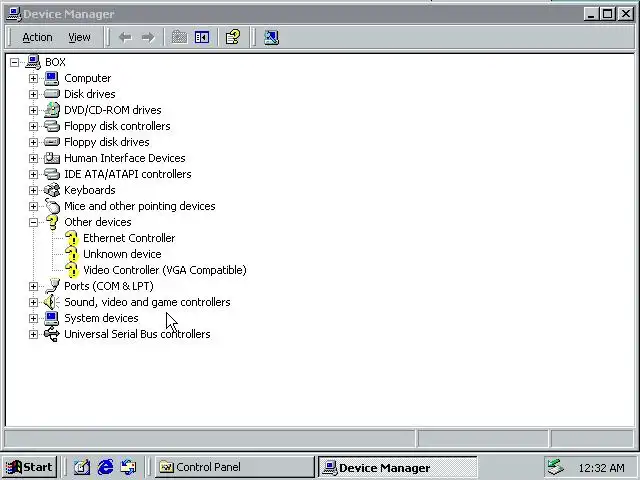640x480 pixels.
Task: Open the View menu
Action: tap(79, 38)
